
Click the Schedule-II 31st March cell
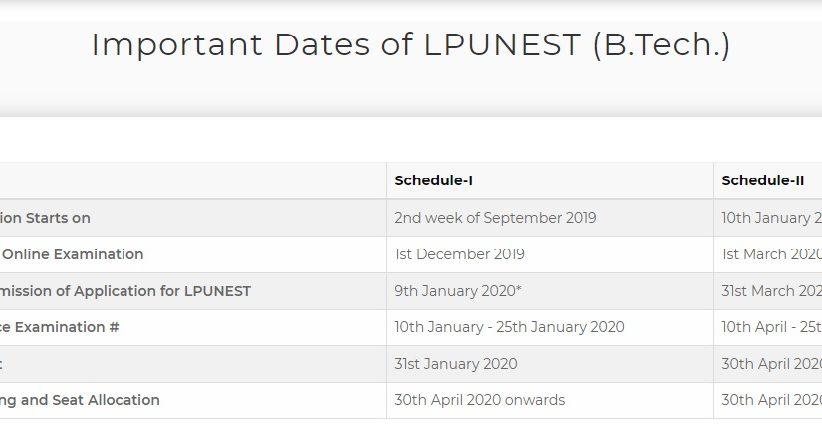pos(771,291)
